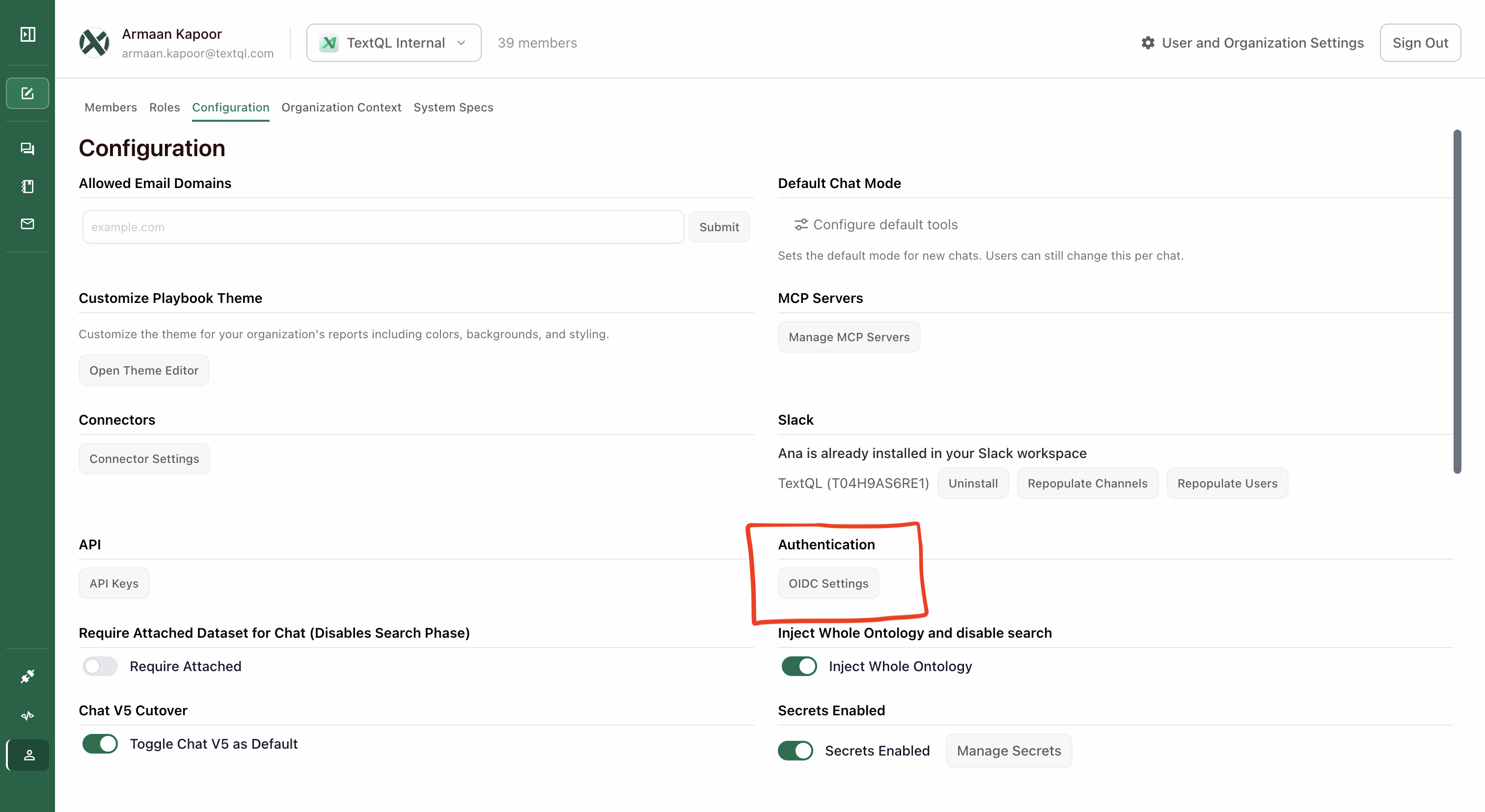Open the playbooks notebook sidebar icon
The height and width of the screenshot is (812, 1485).
[27, 186]
